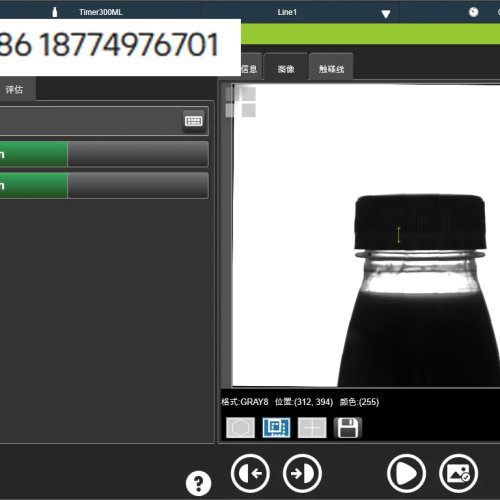The image size is (500, 500).
Task: Save the image with the floppy disk icon
Action: (348, 428)
